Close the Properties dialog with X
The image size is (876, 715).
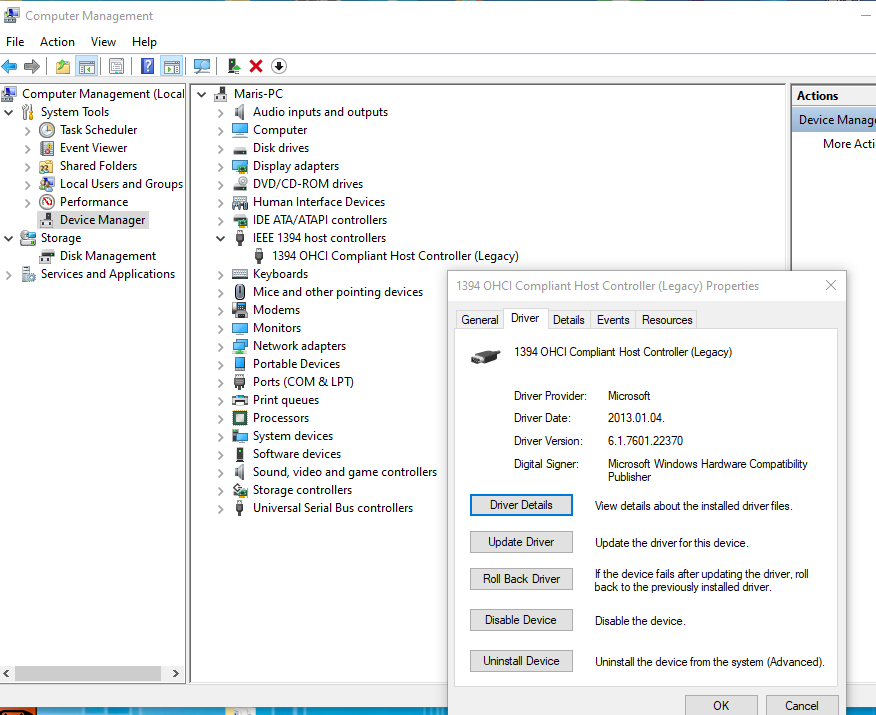(831, 285)
